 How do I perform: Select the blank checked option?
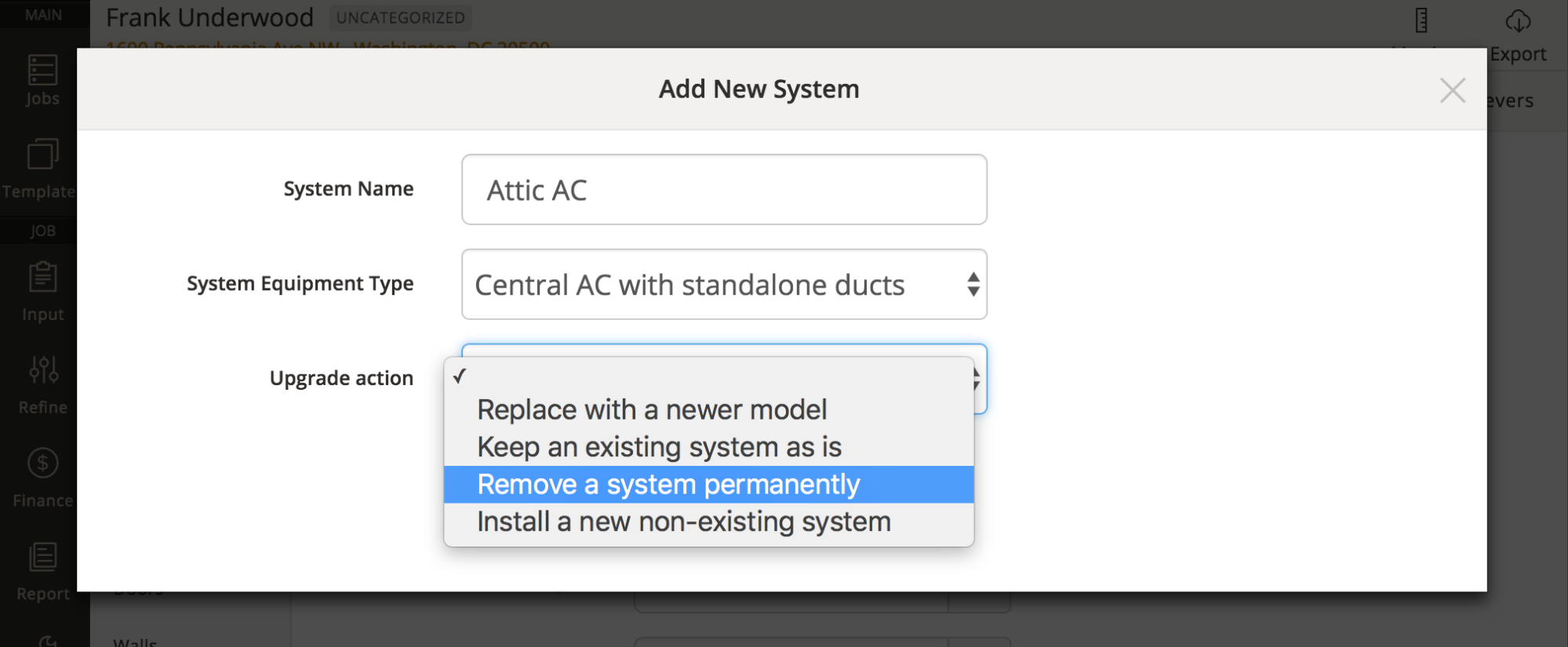pyautogui.click(x=708, y=376)
